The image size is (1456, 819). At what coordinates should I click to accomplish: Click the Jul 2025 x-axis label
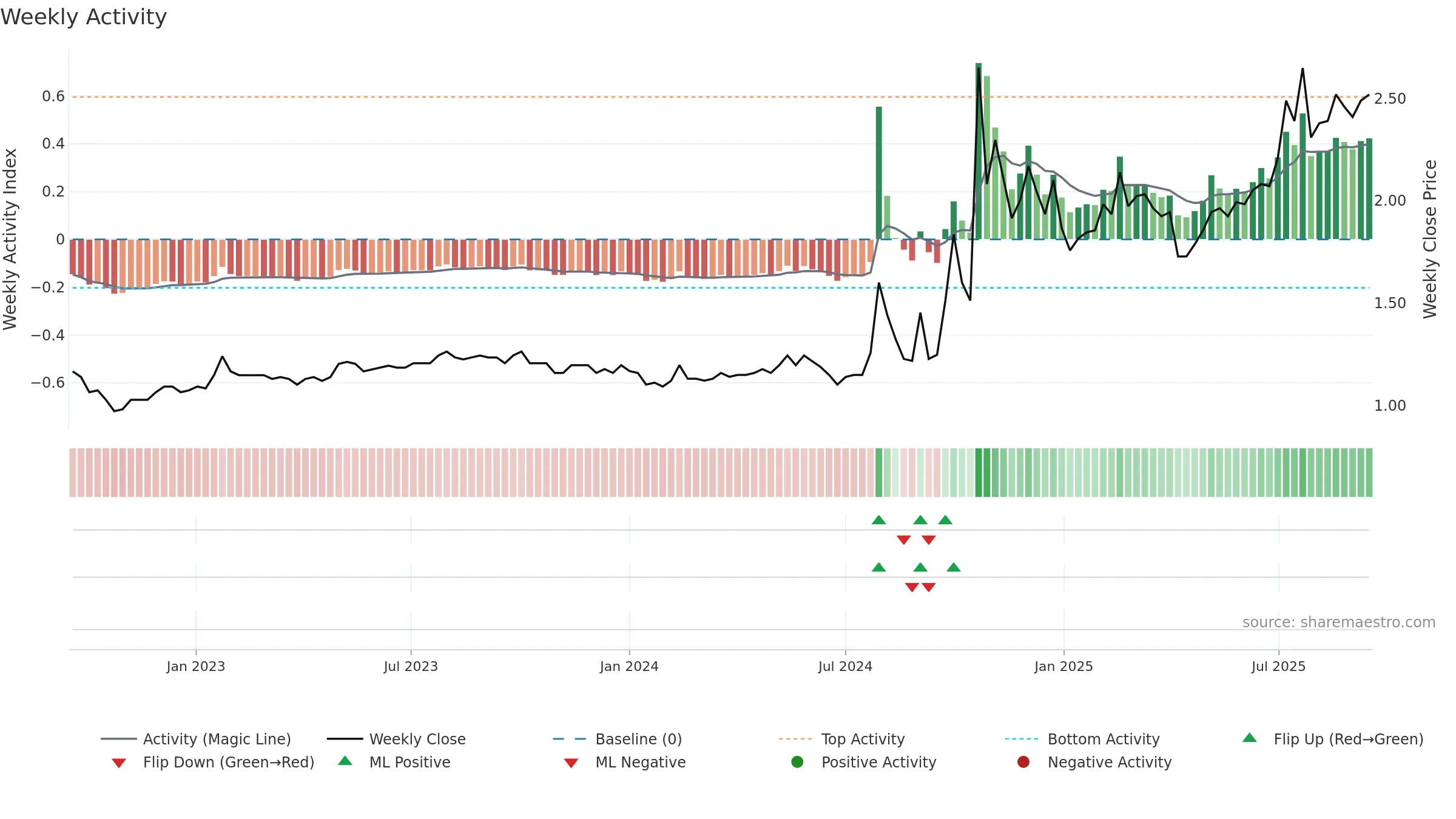(x=1278, y=666)
